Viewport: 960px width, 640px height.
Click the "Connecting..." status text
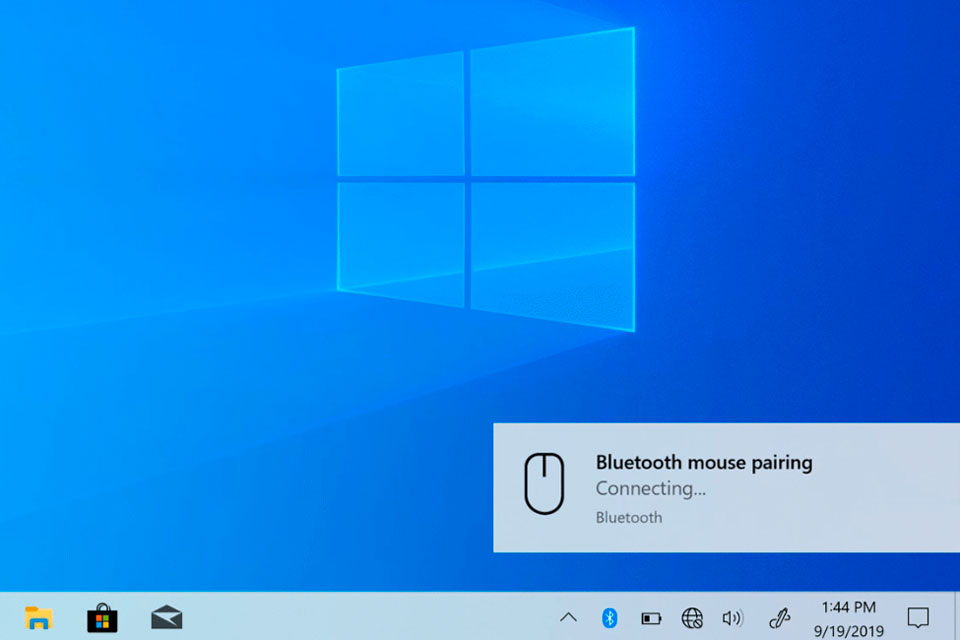(x=651, y=488)
